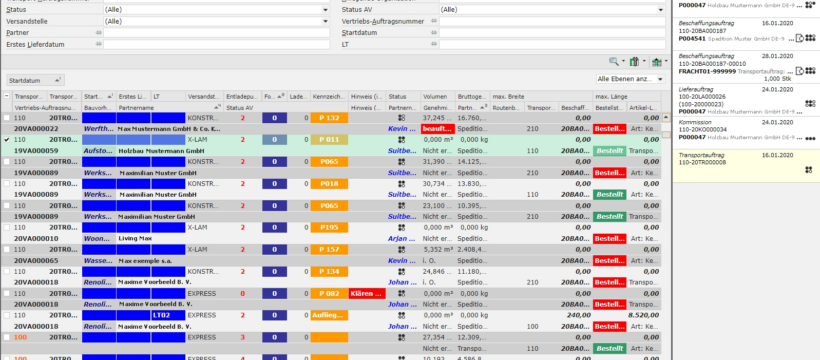Screen dimensions: 820x360
Task: Expand the arrow beside the export icon
Action: [x=666, y=62]
